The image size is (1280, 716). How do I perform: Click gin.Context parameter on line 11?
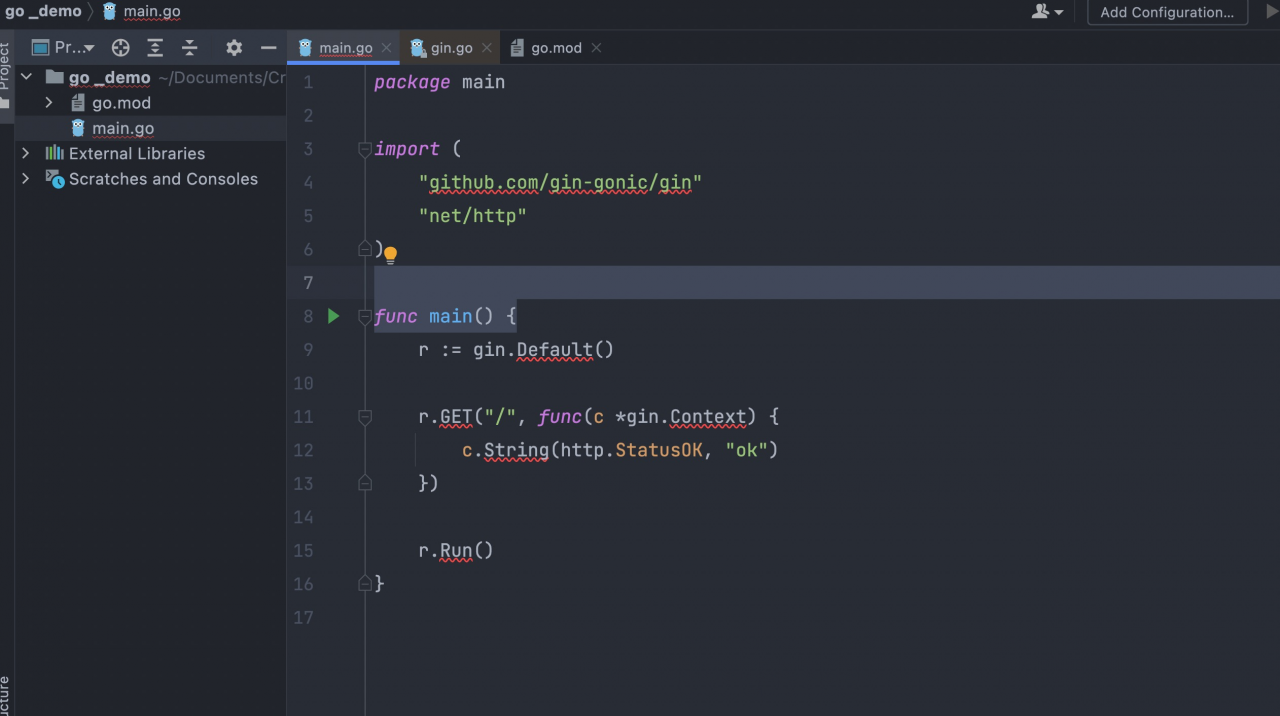point(686,416)
